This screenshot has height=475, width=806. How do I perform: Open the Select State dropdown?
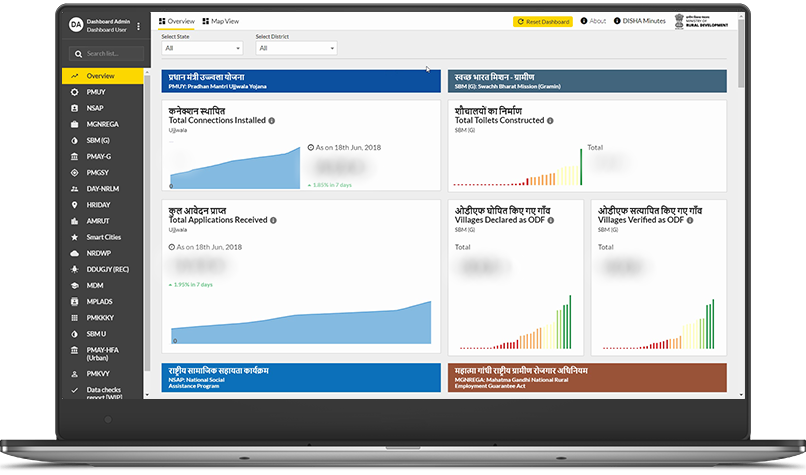pos(202,48)
